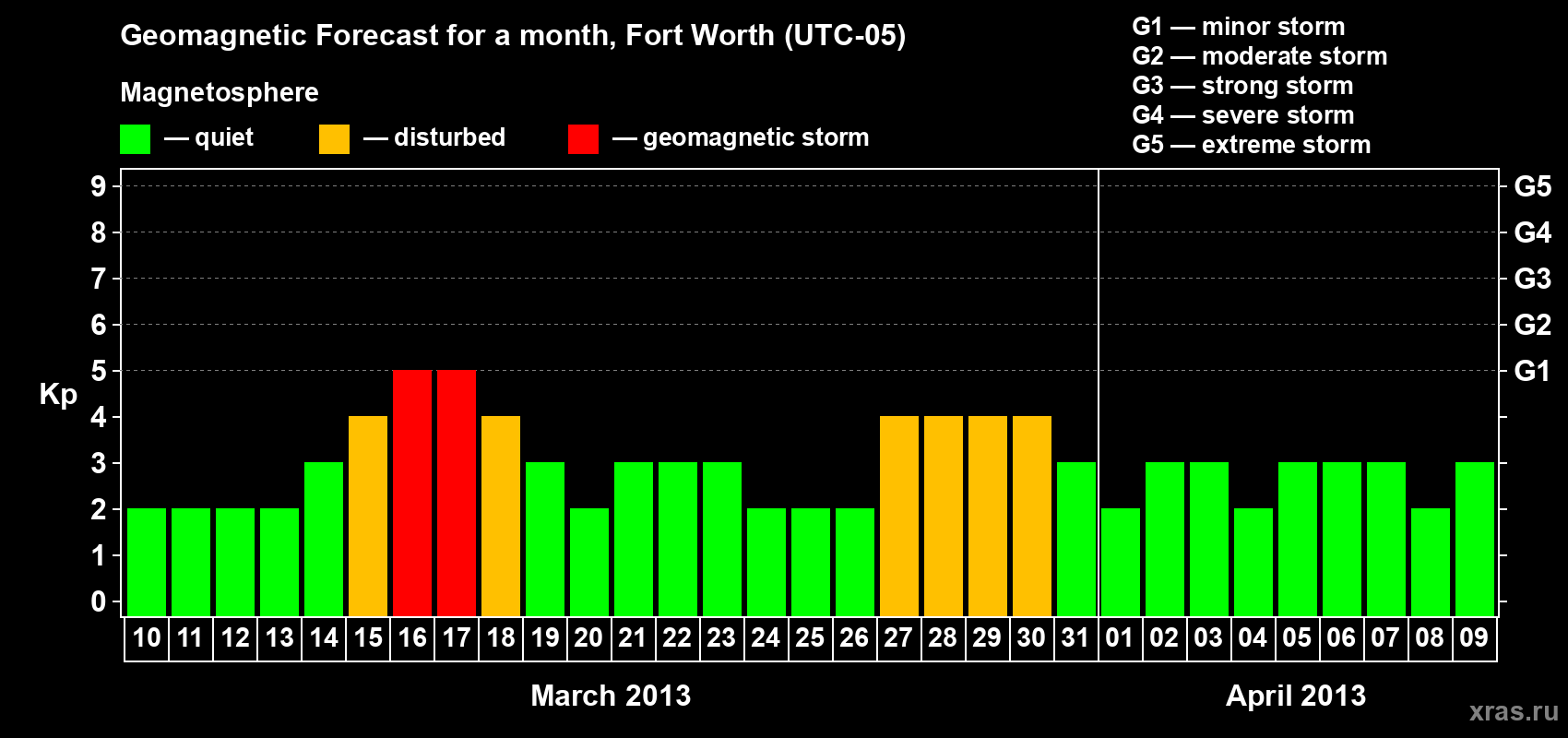Select the red bar for March 16

pos(412,493)
